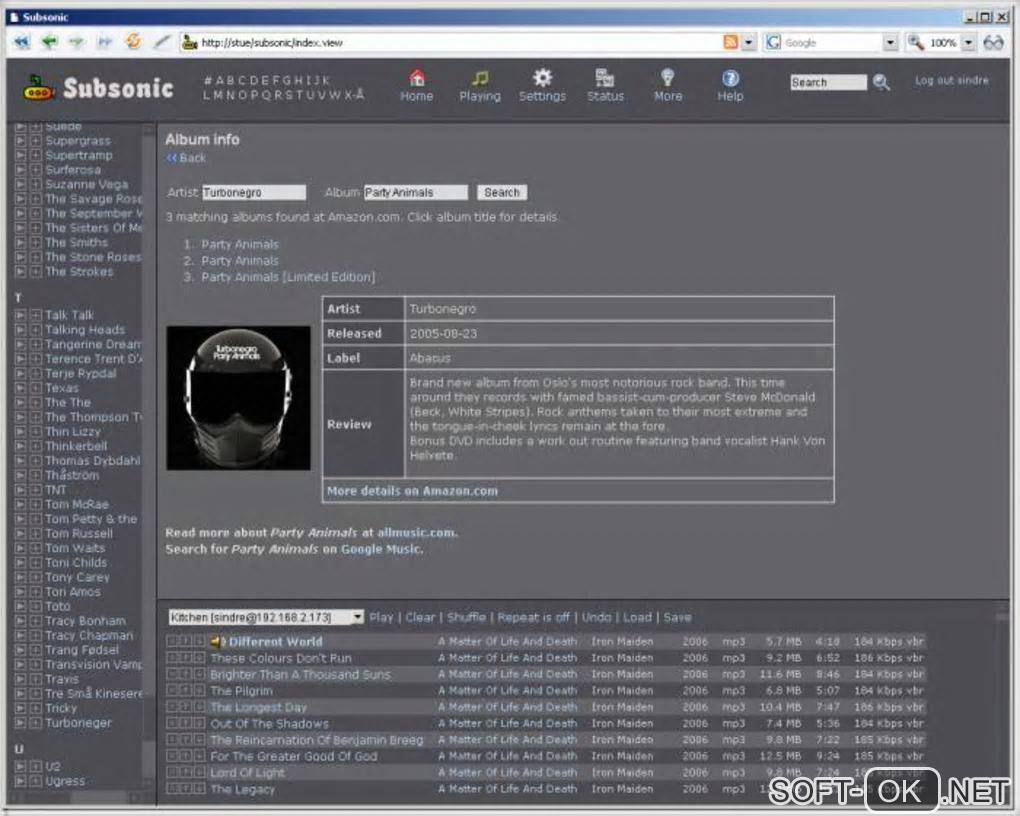Open Party Animals [Limited Edition] result
This screenshot has width=1020, height=816.
pos(288,277)
